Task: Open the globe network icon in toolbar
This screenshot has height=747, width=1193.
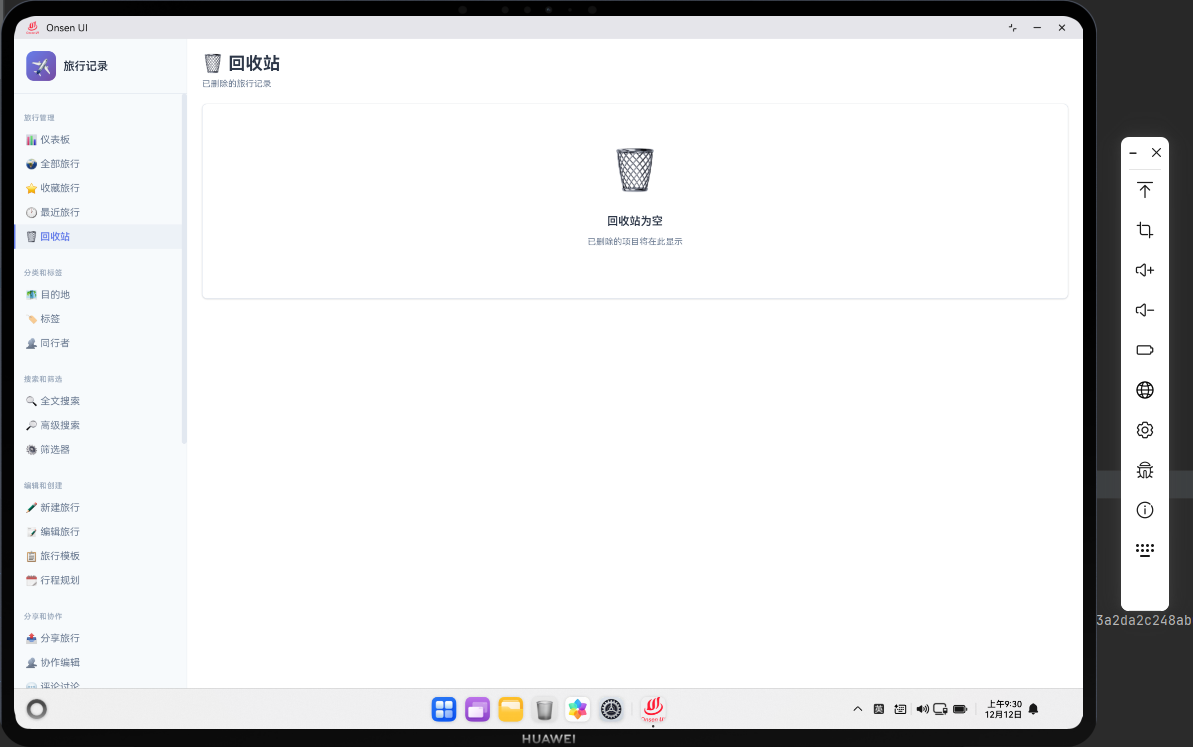Action: click(1144, 390)
